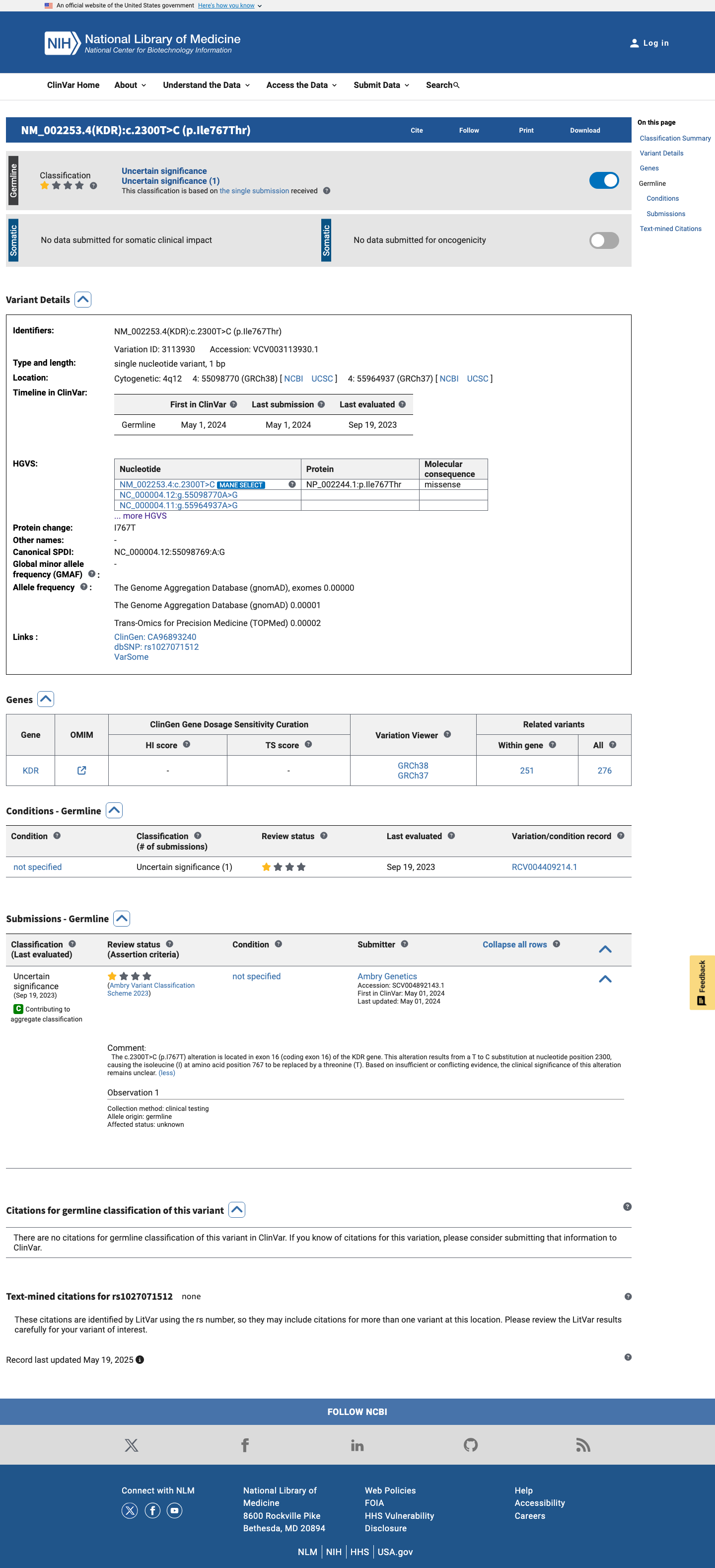This screenshot has height=1568, width=715.
Task: Open NM_002253.4:c.2300T>C nucleotide link
Action: click(167, 484)
